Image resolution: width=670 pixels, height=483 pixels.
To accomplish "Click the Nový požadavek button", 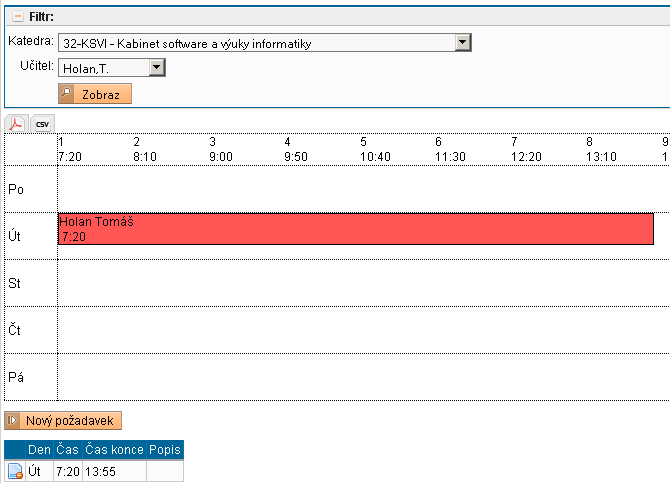I will [64, 421].
